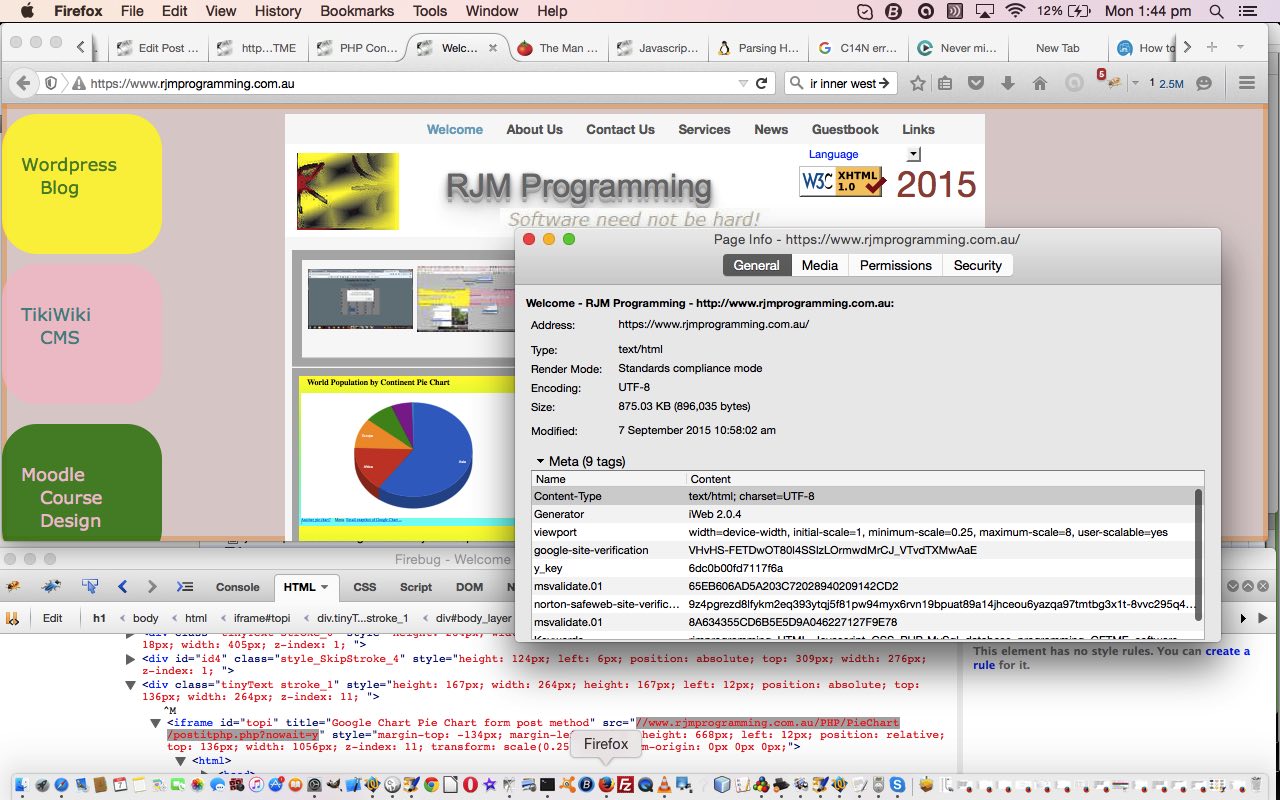Open Firebug's command line editor icon

click(185, 587)
